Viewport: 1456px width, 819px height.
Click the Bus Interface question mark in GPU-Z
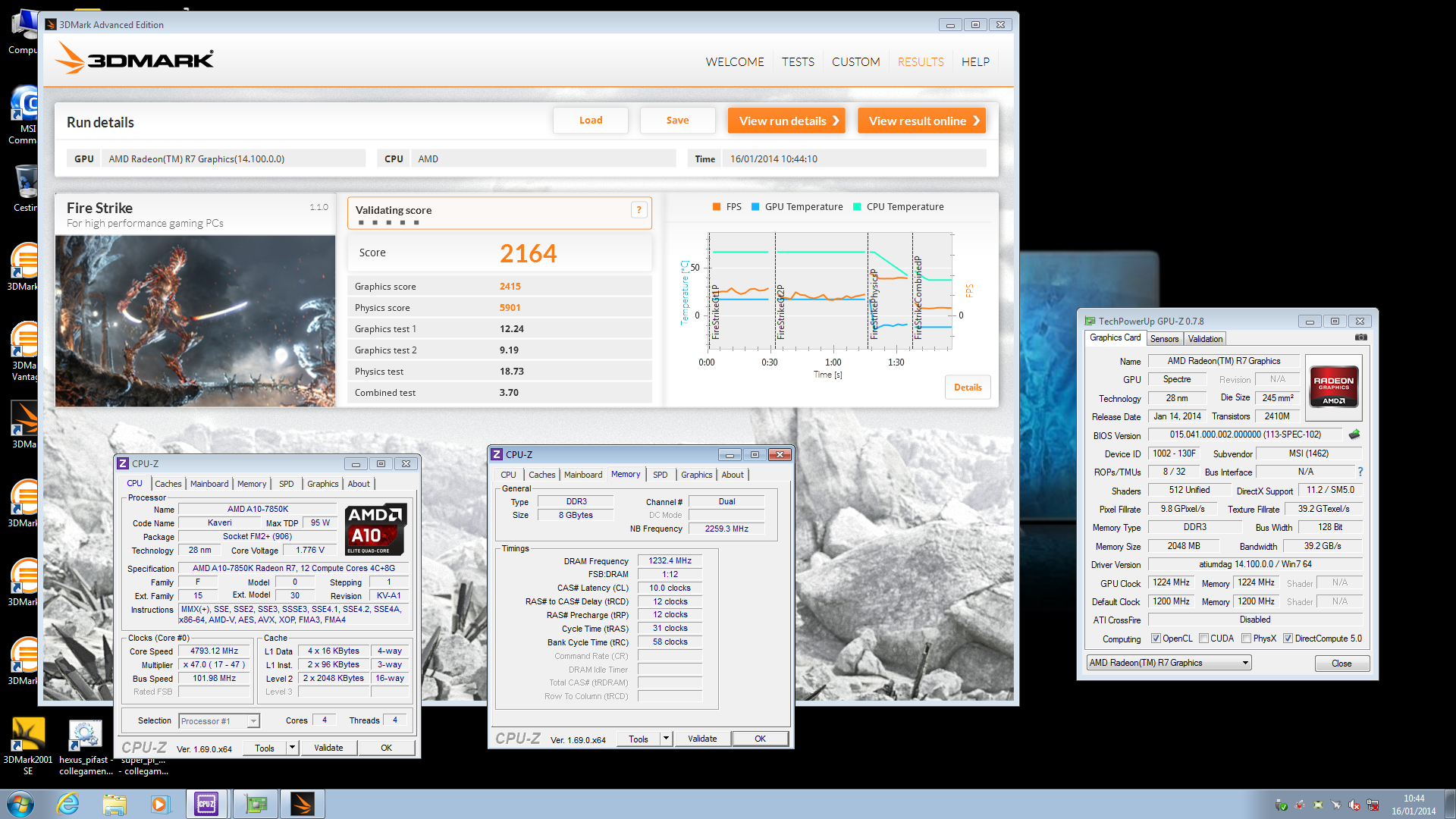pyautogui.click(x=1360, y=472)
